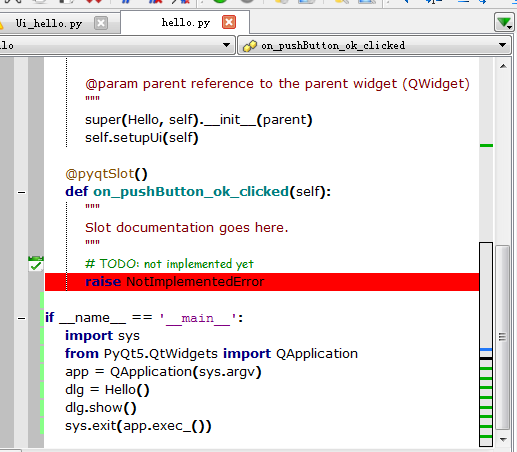Open the on_pushButton_ok_clicked method dropdown

click(374, 45)
